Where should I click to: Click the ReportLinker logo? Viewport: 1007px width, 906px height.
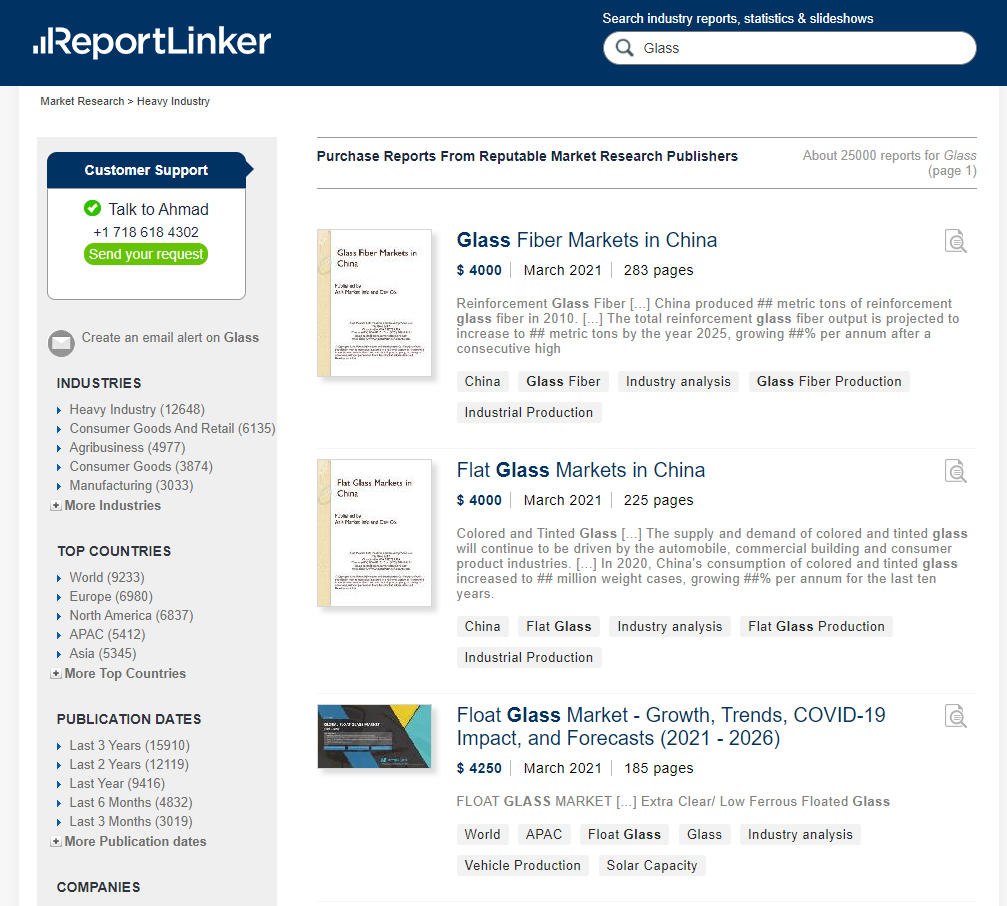152,42
